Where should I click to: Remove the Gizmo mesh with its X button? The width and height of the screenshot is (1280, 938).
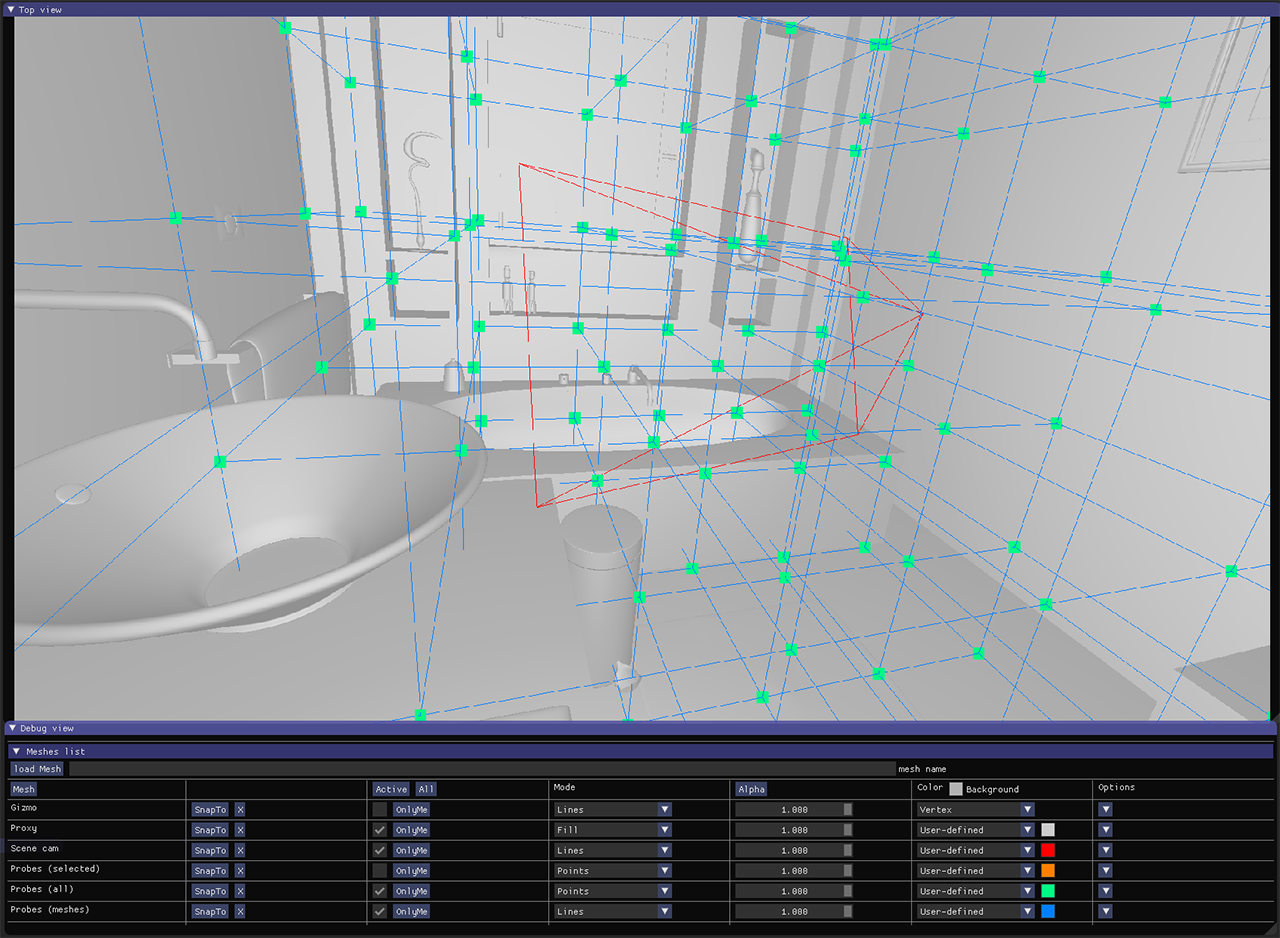coord(240,809)
